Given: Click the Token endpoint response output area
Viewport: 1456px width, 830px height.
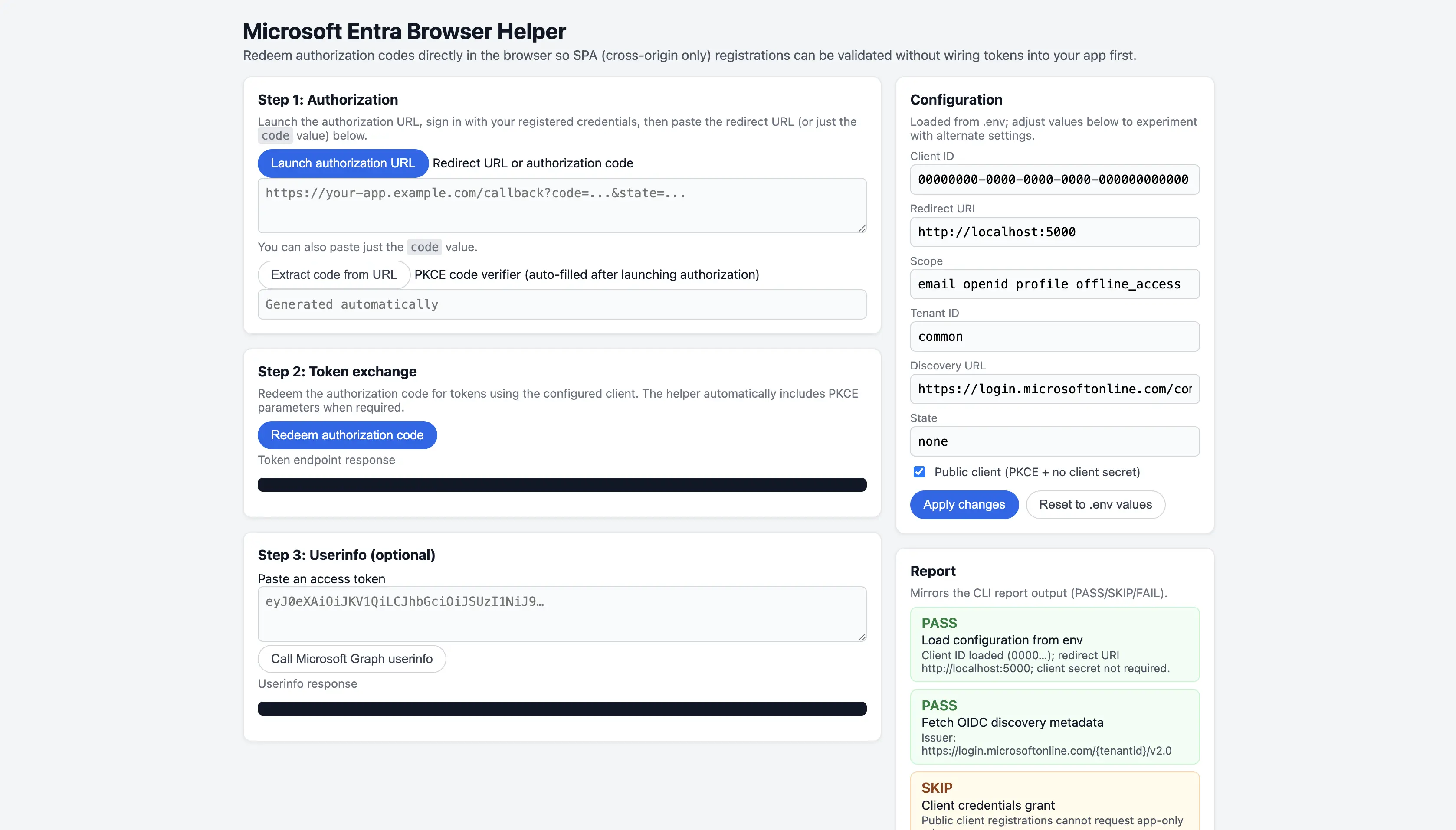Looking at the screenshot, I should (562, 484).
